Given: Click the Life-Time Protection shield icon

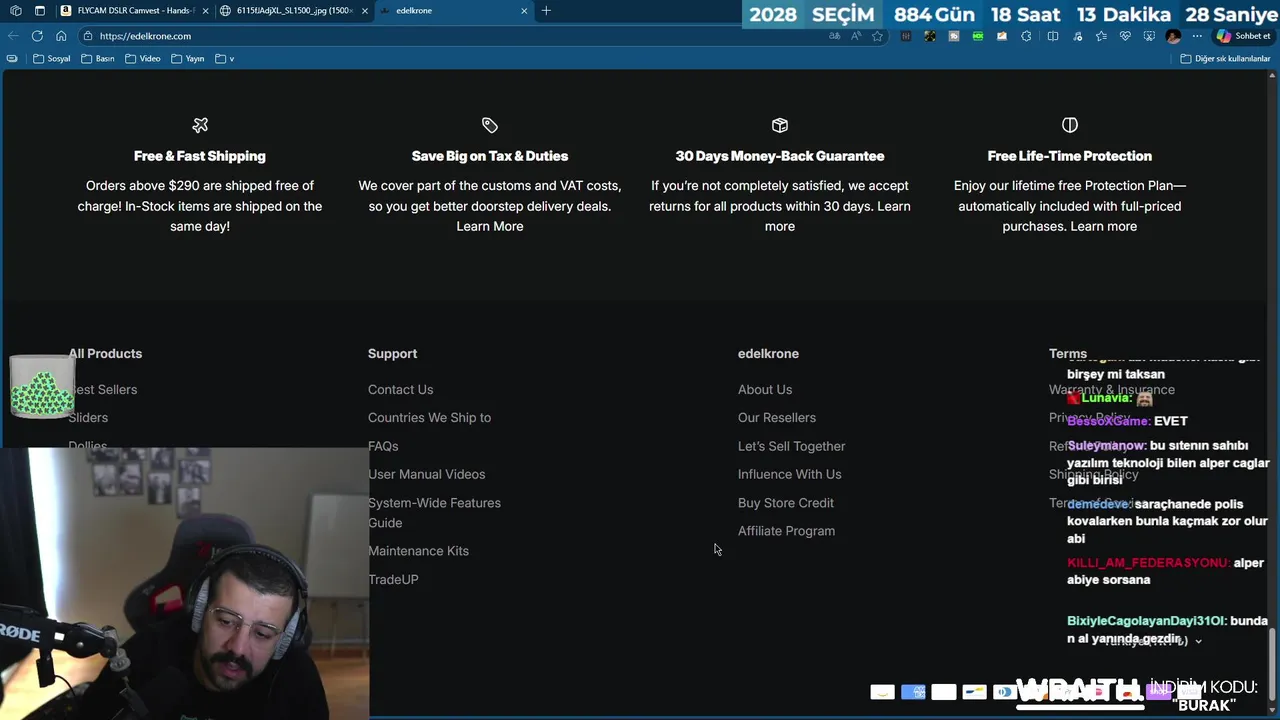Looking at the screenshot, I should 1070,125.
